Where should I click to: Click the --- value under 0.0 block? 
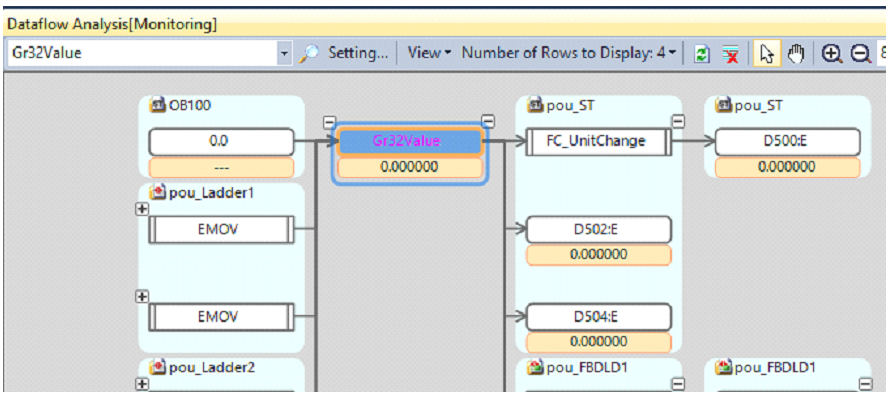(x=221, y=168)
